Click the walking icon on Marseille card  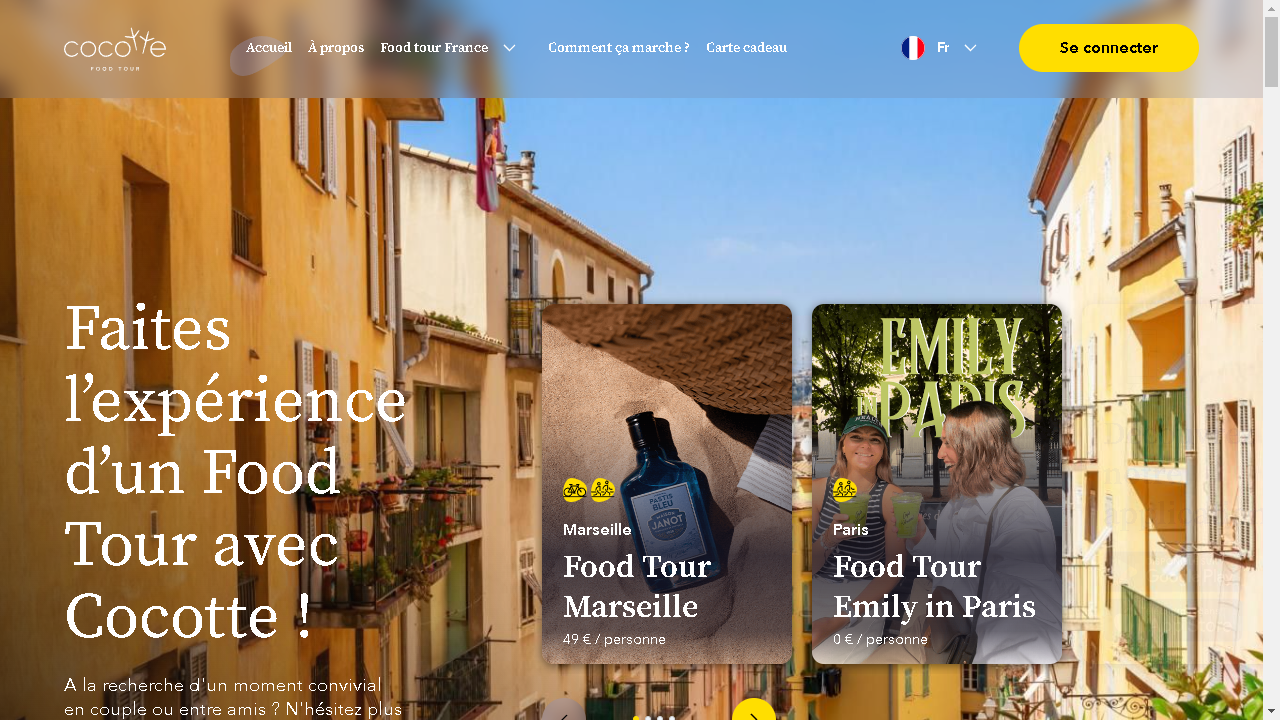602,489
